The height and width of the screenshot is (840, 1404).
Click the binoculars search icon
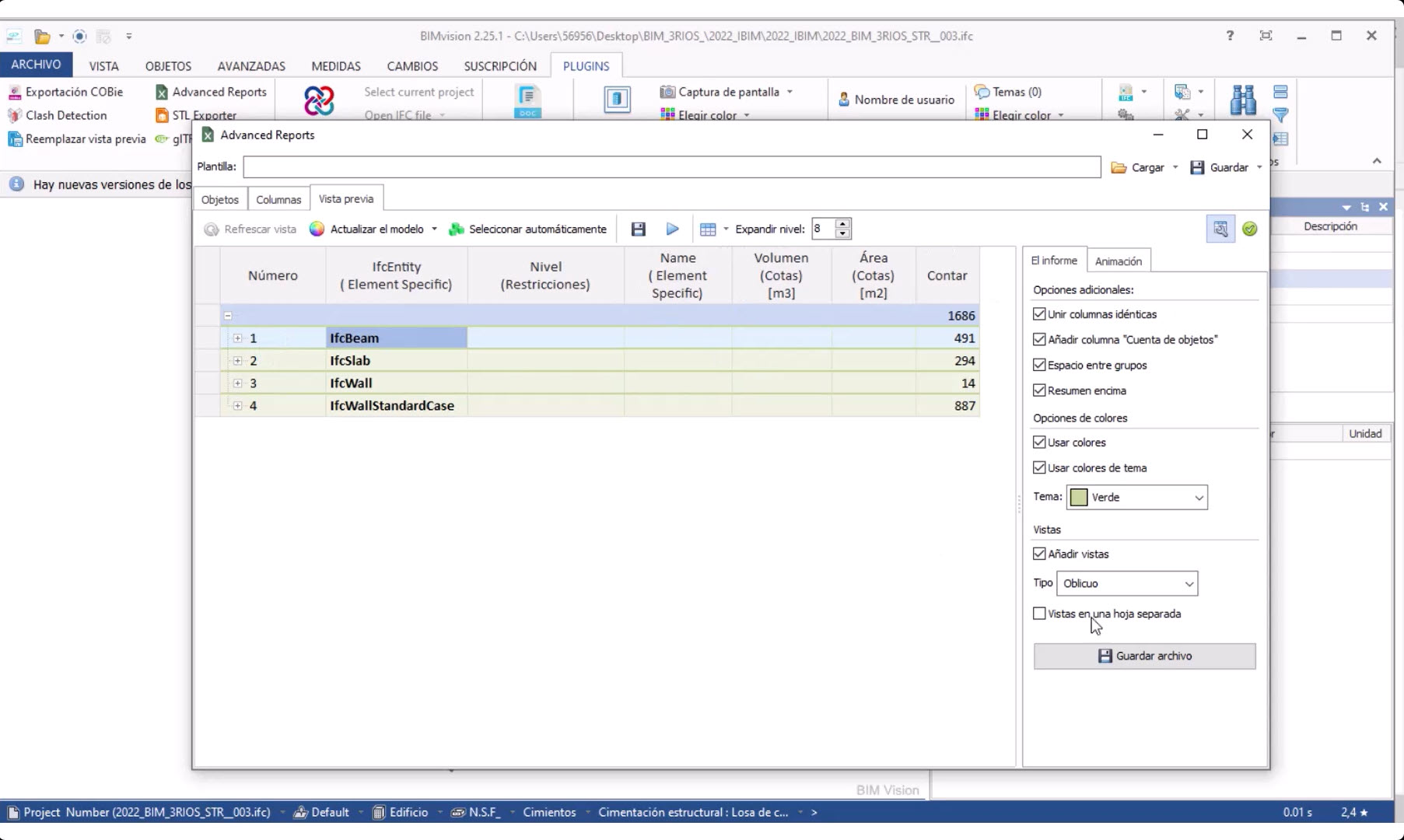[1242, 100]
